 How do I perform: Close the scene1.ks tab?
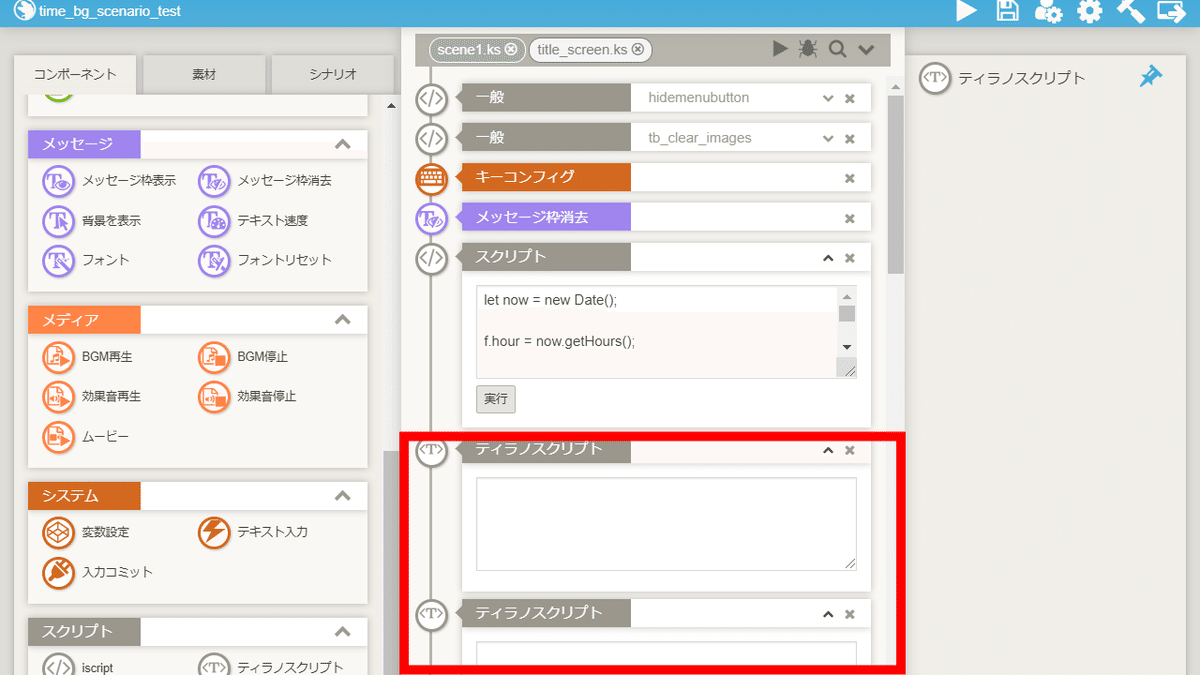[x=511, y=49]
